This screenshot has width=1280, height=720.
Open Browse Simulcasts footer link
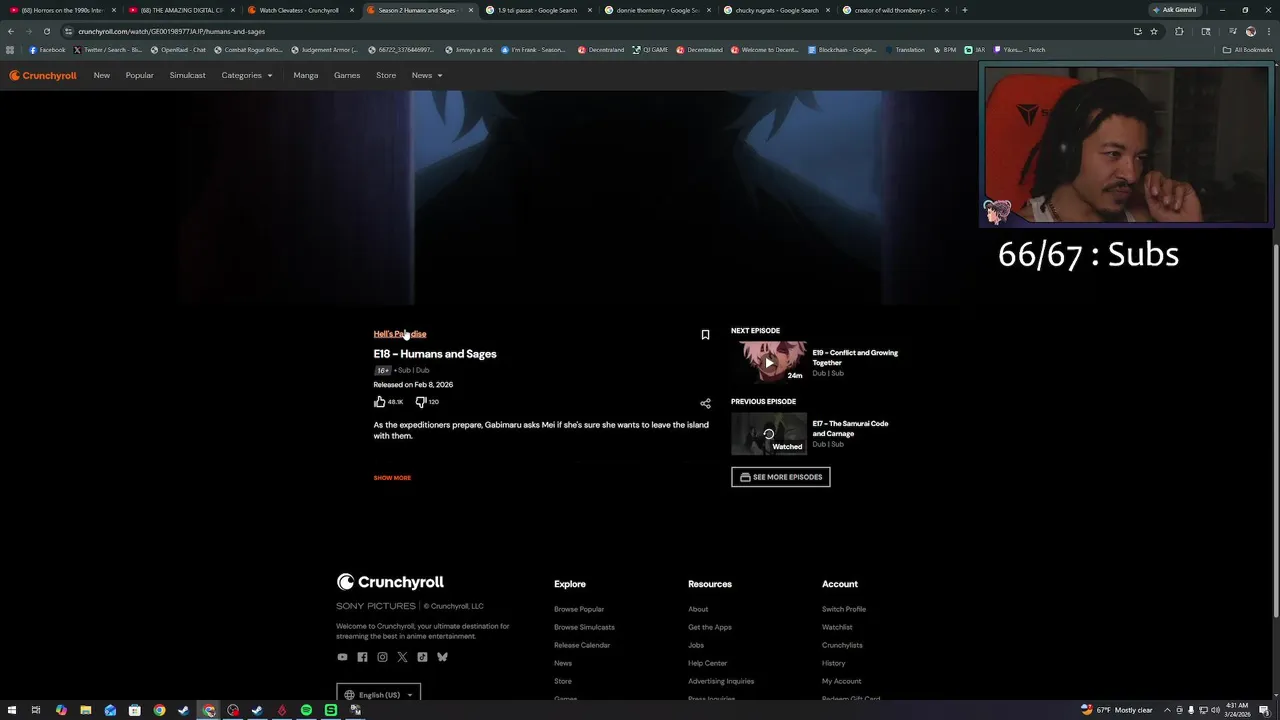tap(584, 627)
